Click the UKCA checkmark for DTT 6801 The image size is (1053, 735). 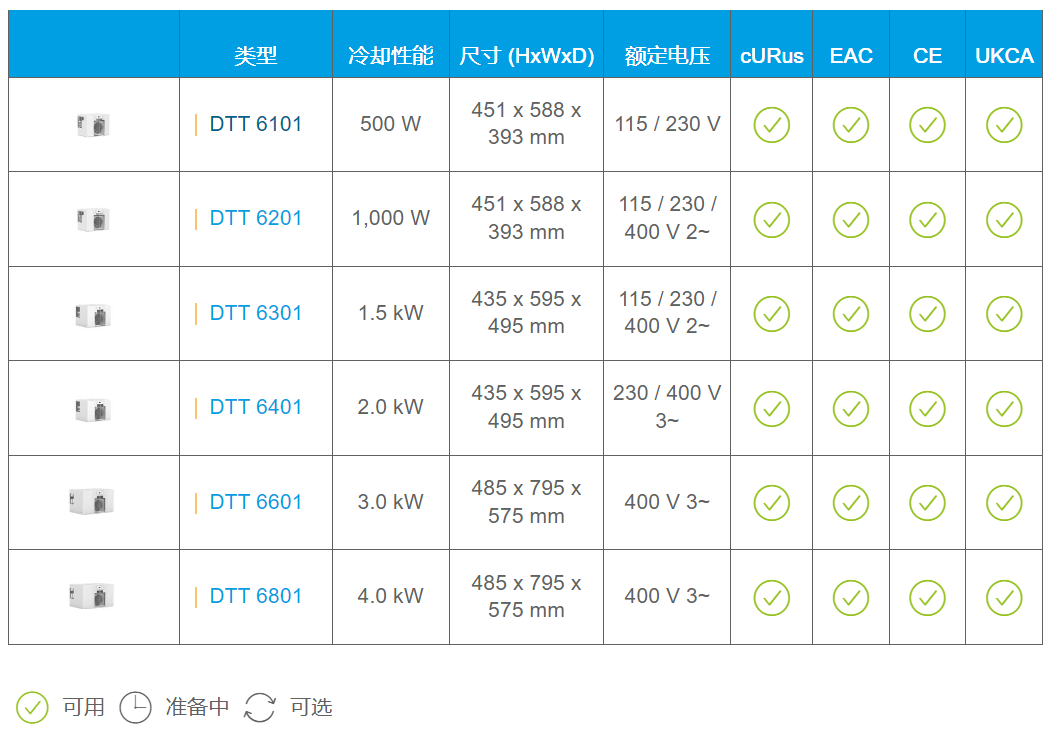(1004, 597)
